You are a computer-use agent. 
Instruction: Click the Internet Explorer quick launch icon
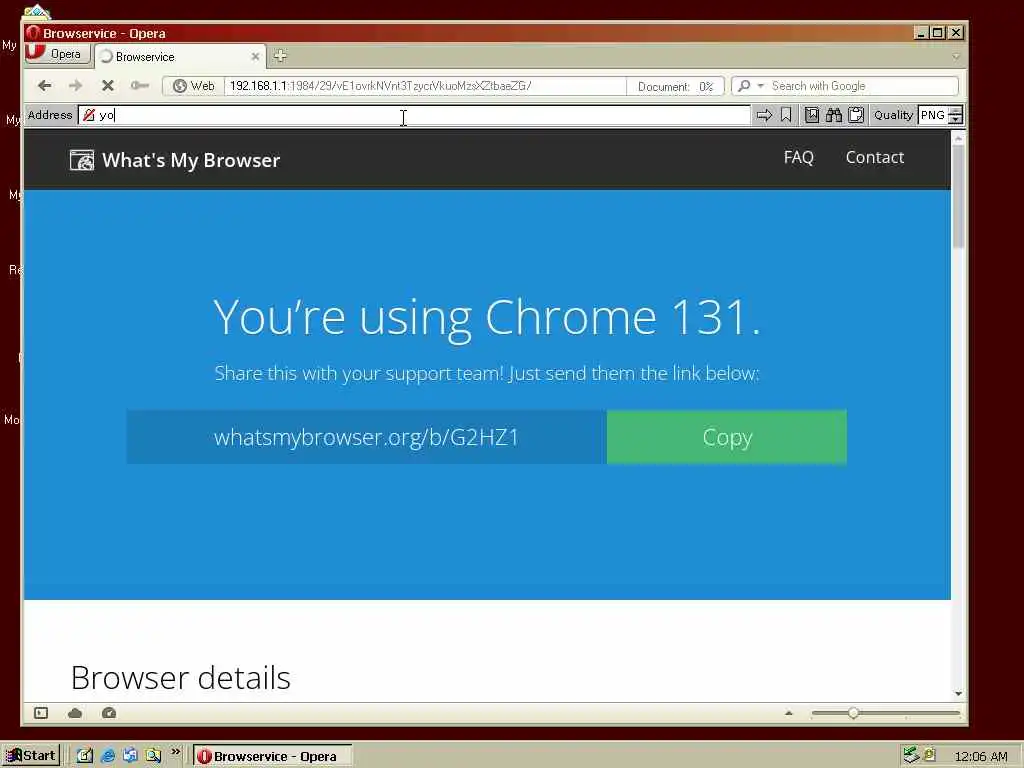pyautogui.click(x=108, y=756)
